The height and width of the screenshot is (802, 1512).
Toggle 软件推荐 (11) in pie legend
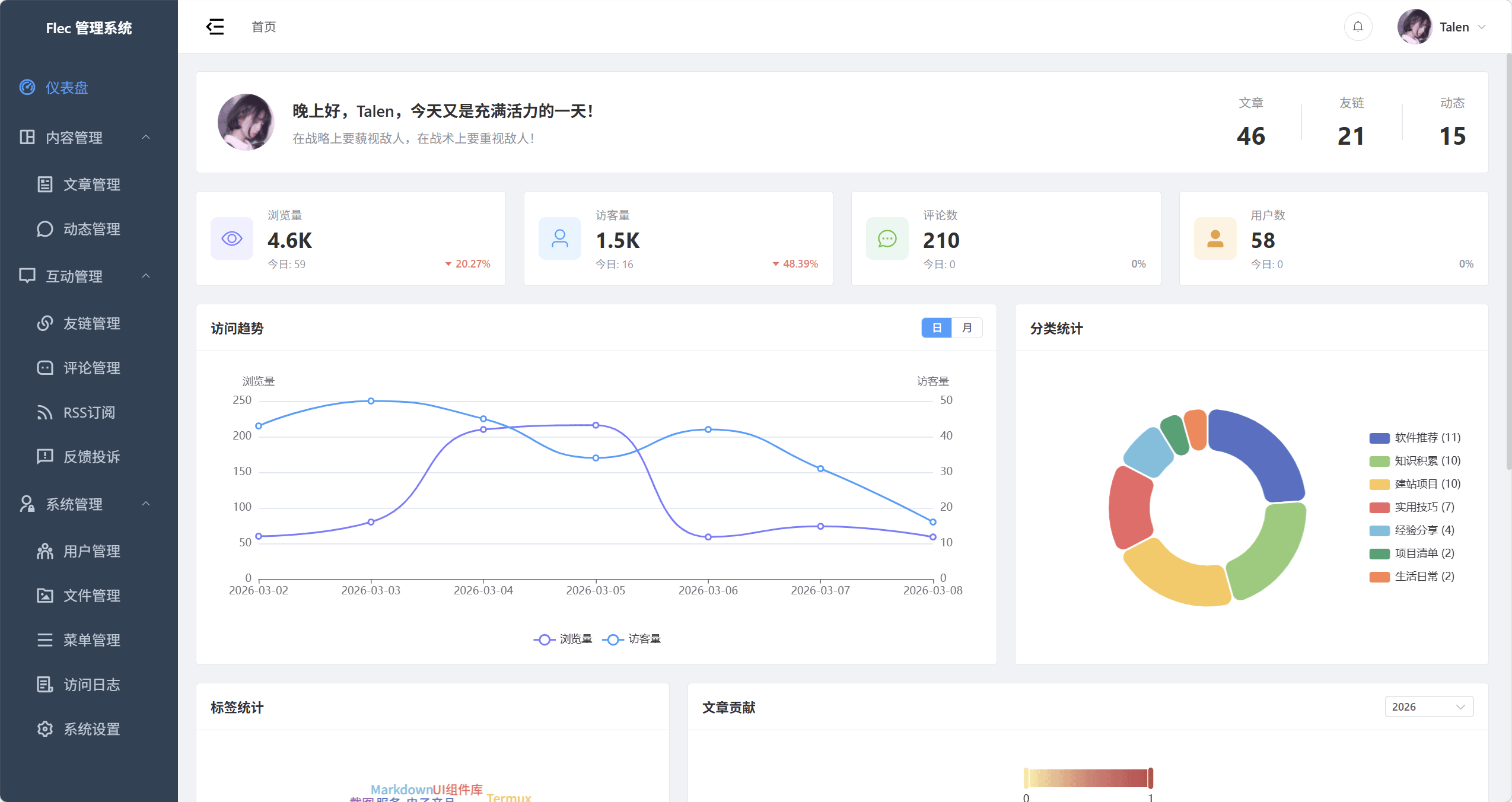click(x=1415, y=438)
